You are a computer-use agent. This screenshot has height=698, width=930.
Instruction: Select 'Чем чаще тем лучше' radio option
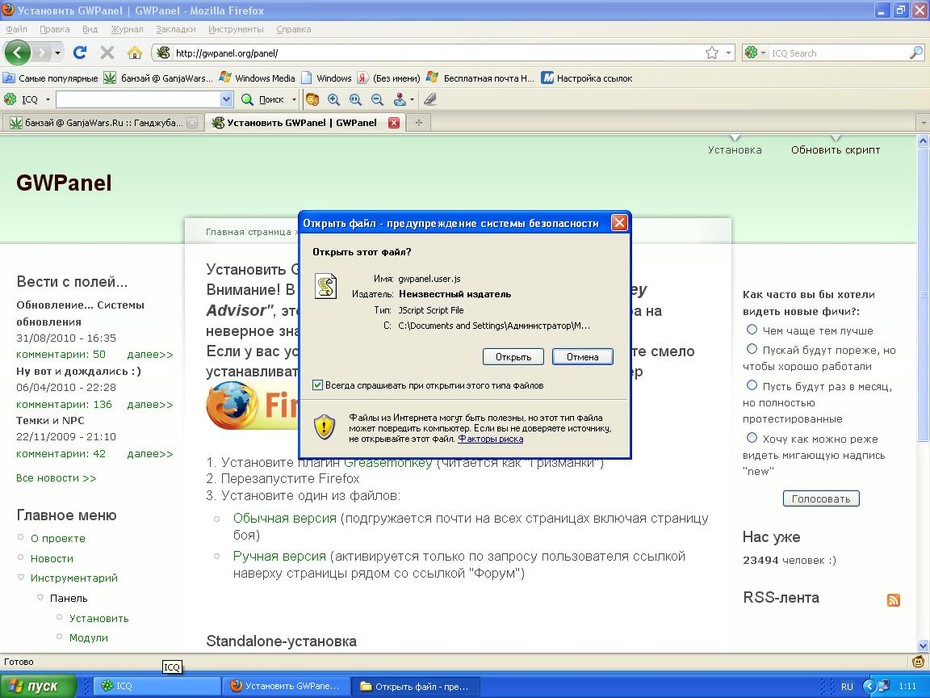(x=751, y=329)
